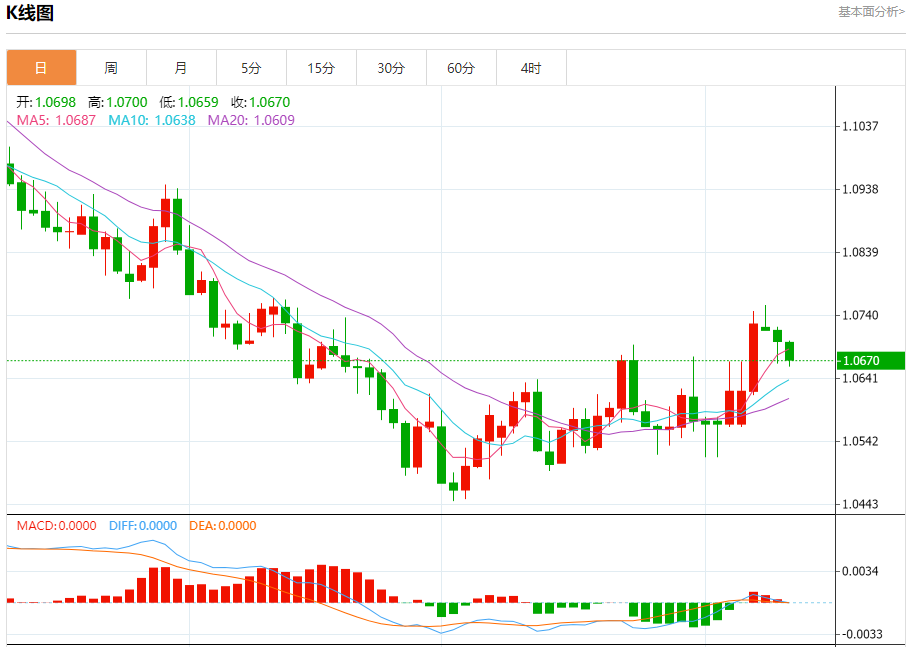The image size is (913, 647).
Task: Click the close price 1.0670
Action: click(270, 102)
